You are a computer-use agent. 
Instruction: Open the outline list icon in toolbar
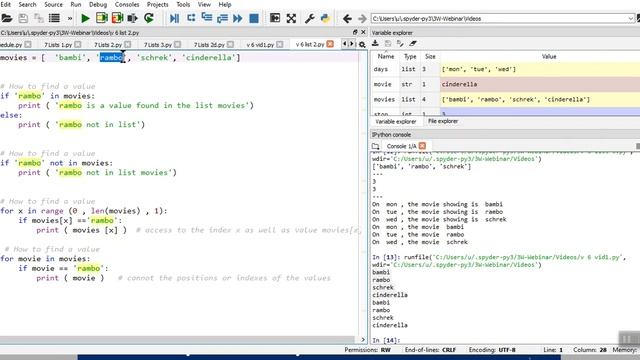coord(54,18)
